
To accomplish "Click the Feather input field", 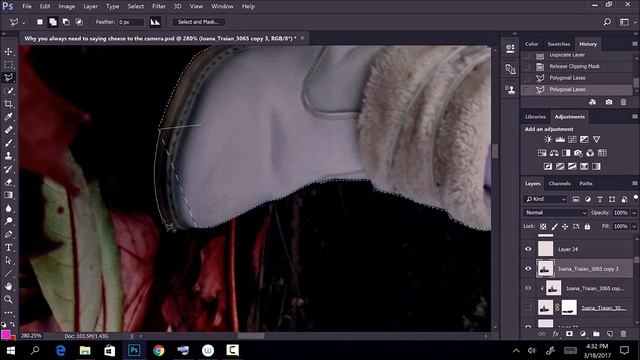I will point(131,22).
